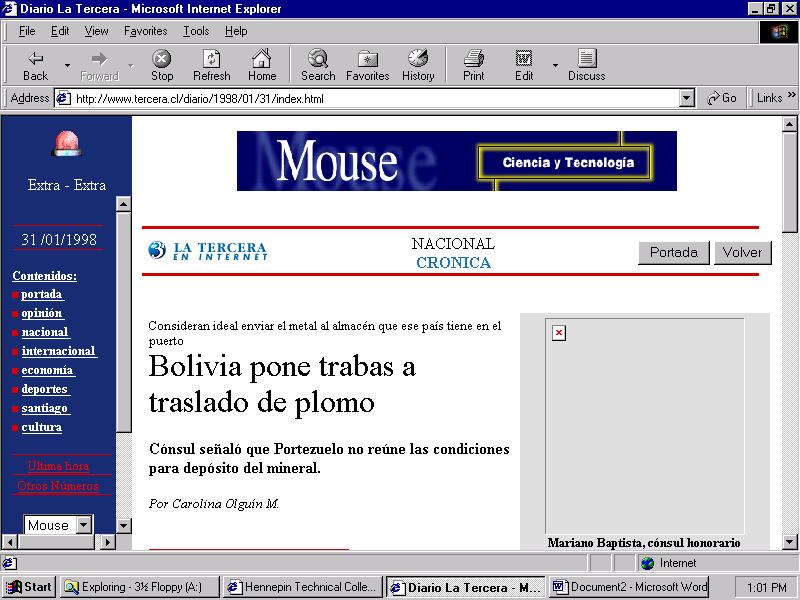Open the internacional sidebar link
Image resolution: width=800 pixels, height=600 pixels.
pyautogui.click(x=59, y=351)
